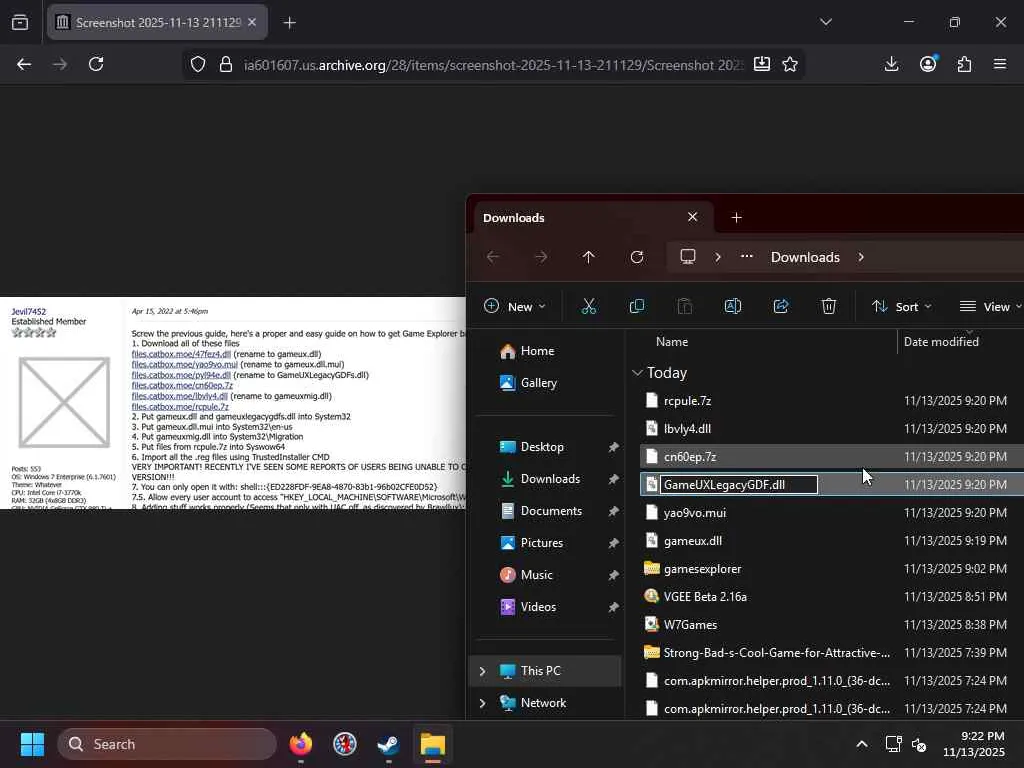The width and height of the screenshot is (1024, 768).
Task: Add a new File Explorer tab
Action: (736, 217)
